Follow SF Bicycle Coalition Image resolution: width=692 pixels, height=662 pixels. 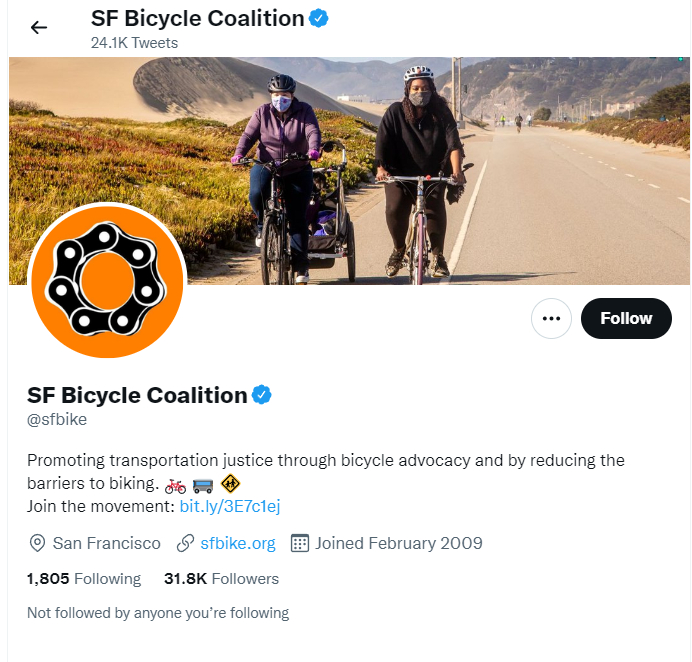point(626,318)
